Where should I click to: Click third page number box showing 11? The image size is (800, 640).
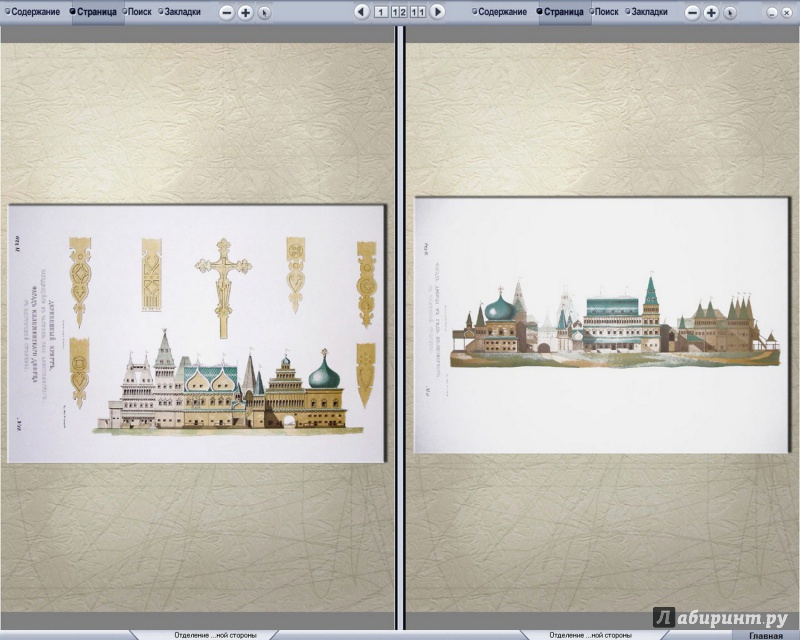click(418, 12)
